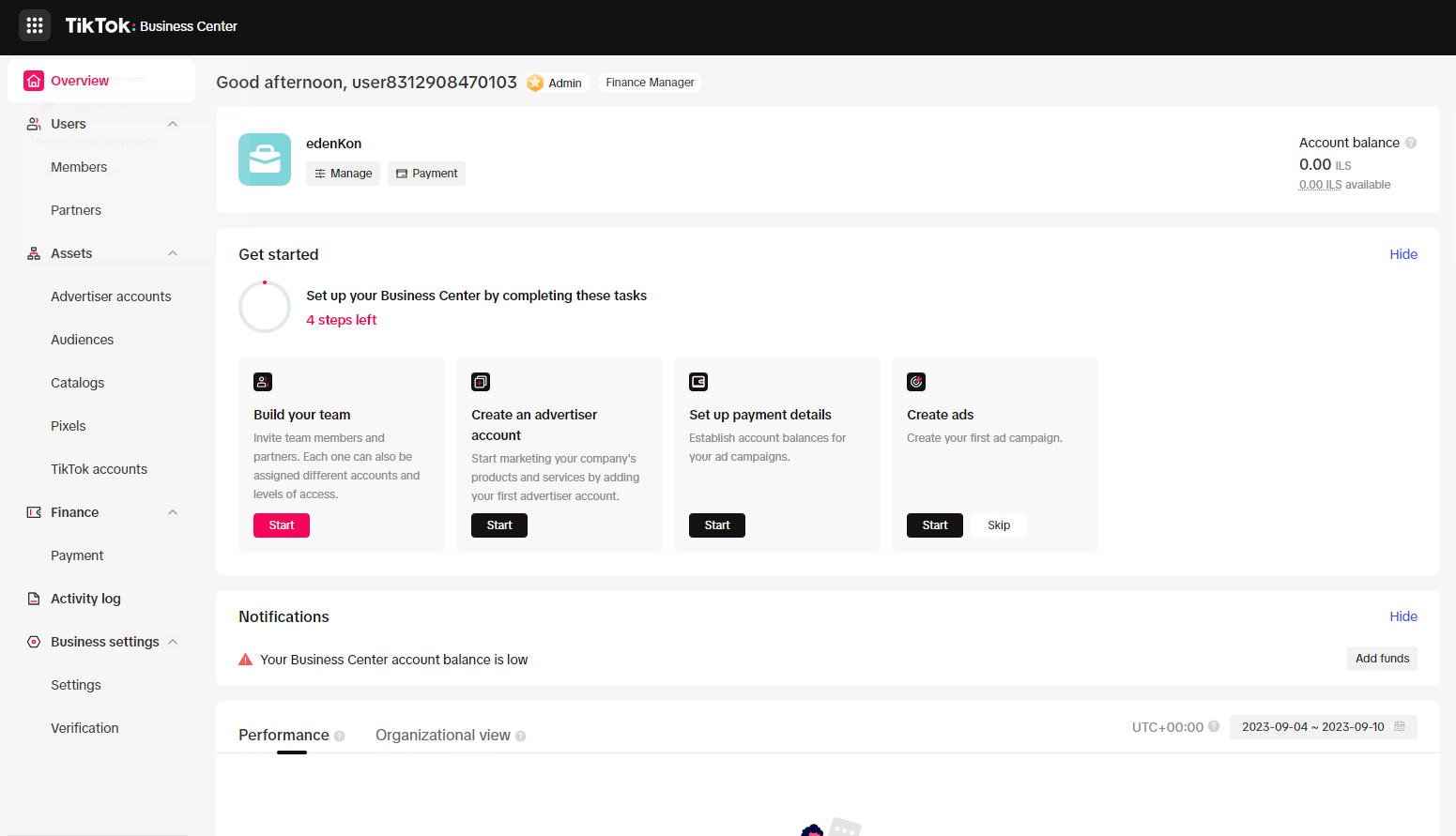Start the Create ads task

935,525
